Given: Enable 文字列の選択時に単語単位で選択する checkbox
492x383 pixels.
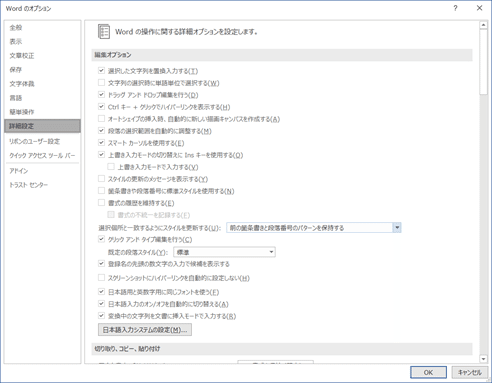Looking at the screenshot, I should [101, 83].
